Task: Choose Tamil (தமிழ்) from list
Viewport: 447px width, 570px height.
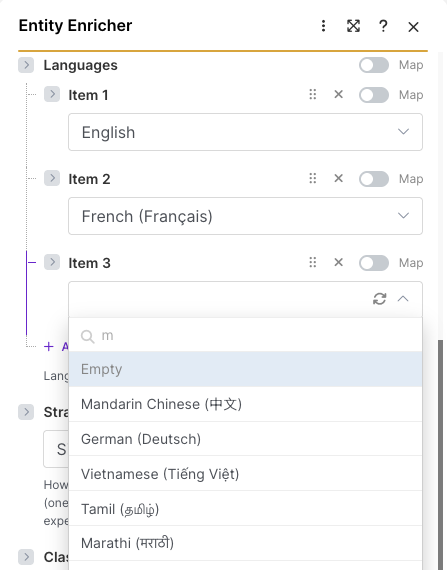Action: click(245, 509)
